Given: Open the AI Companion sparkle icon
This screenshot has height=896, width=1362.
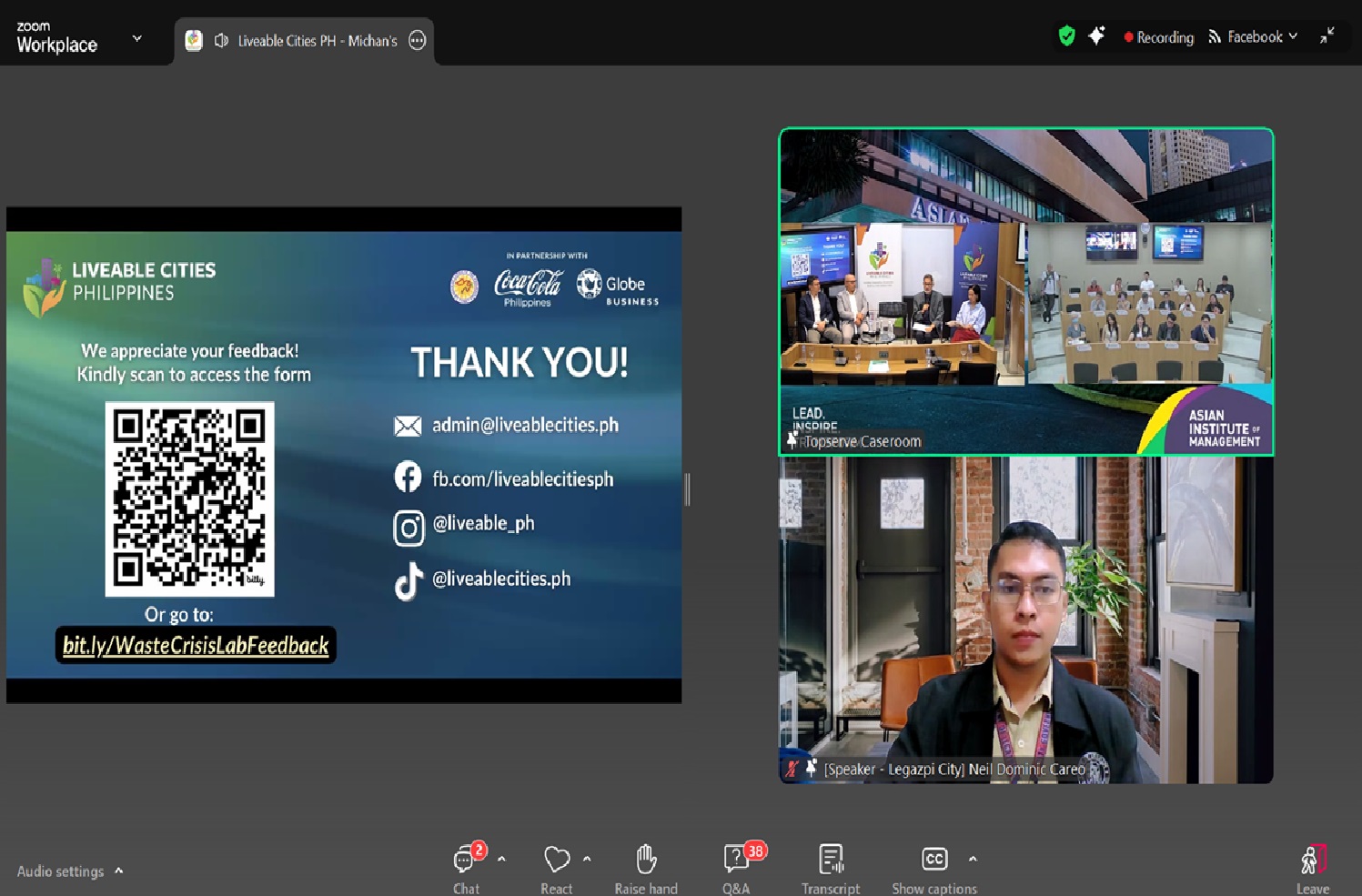Looking at the screenshot, I should pos(1096,36).
